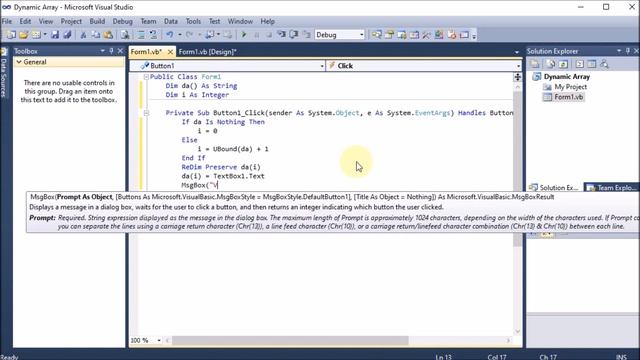Click the 'Dim i As Integer' declaration line

pos(197,95)
